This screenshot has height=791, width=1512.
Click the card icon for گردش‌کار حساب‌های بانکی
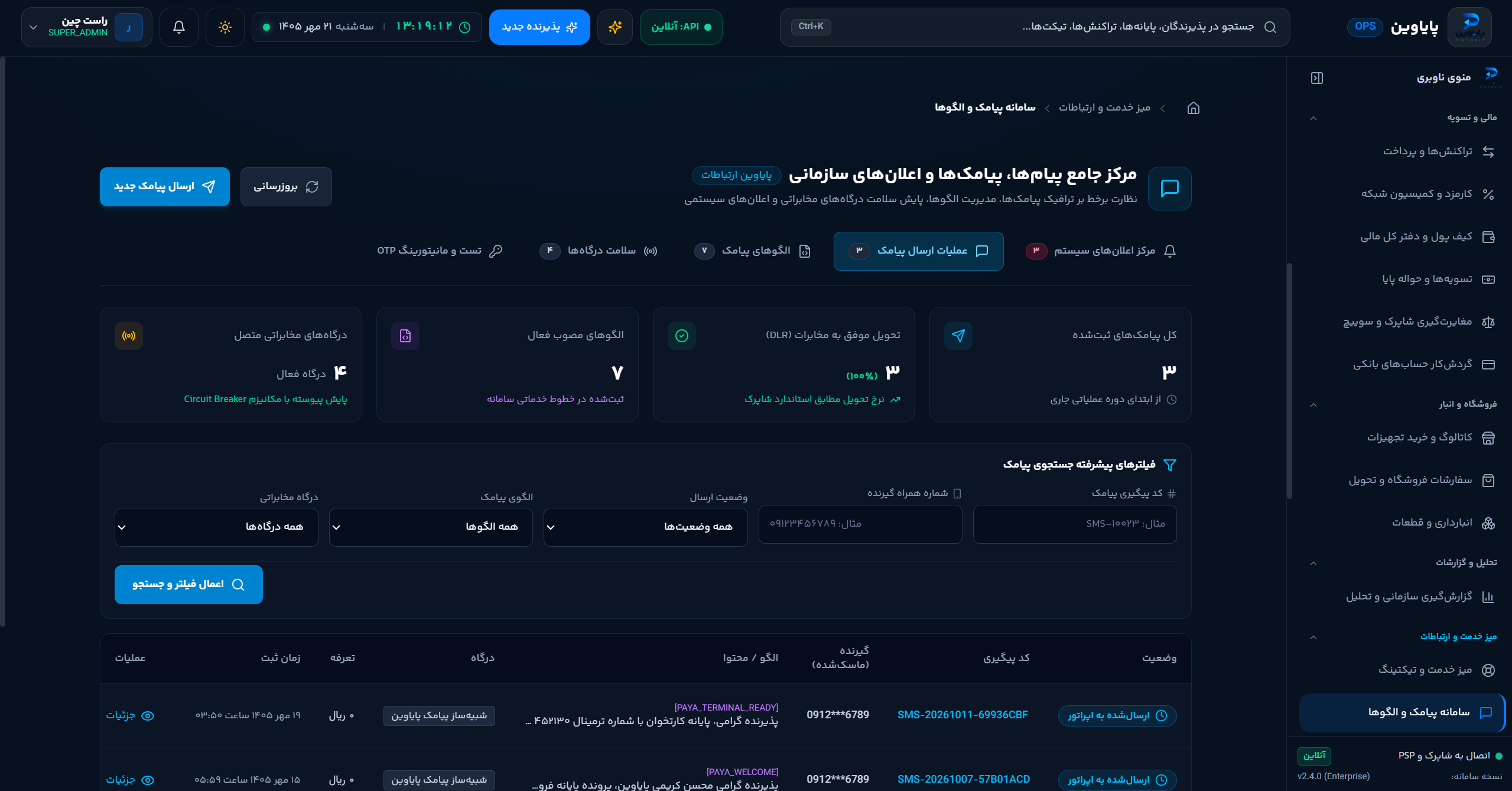(1488, 365)
